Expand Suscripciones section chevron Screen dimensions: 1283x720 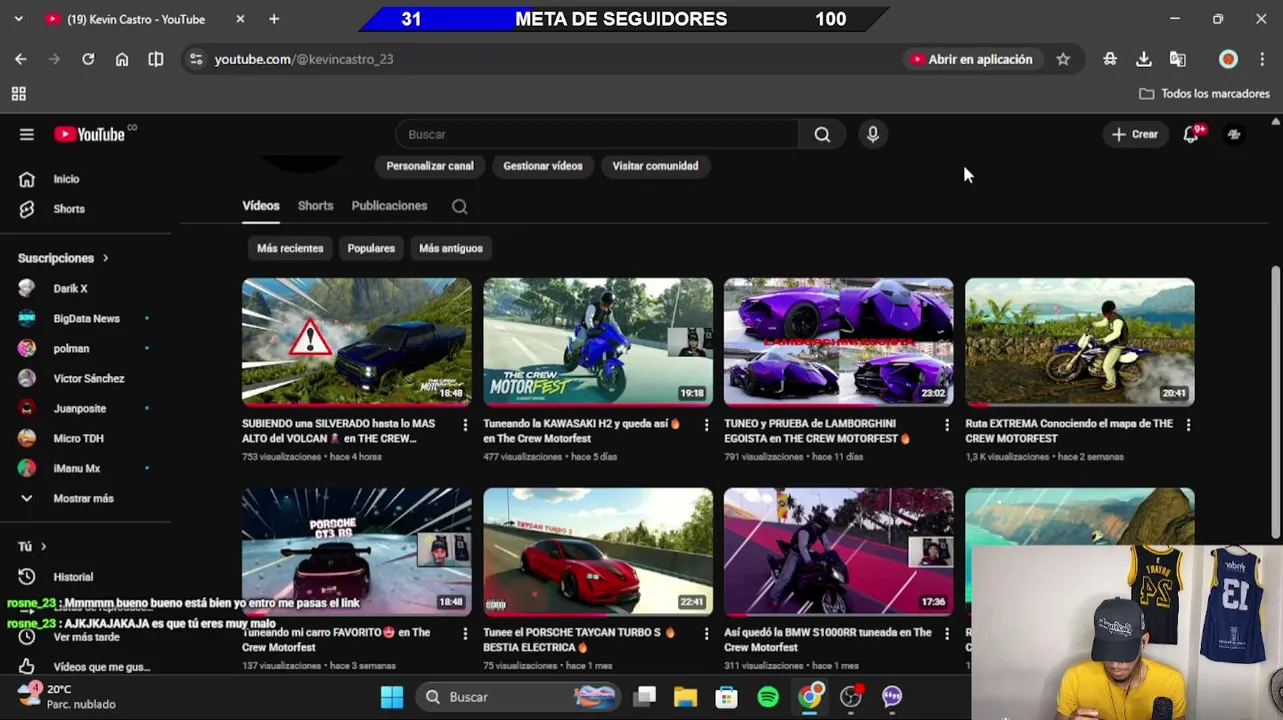point(105,258)
